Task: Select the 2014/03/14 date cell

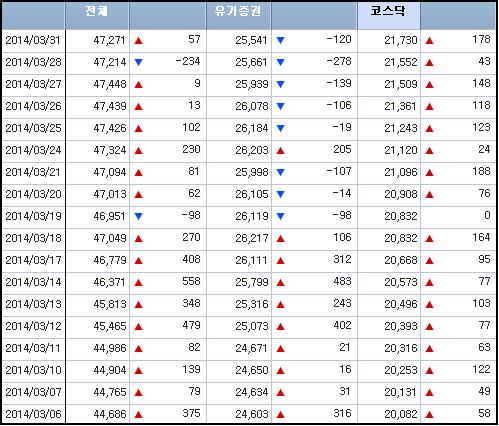Action: (33, 283)
